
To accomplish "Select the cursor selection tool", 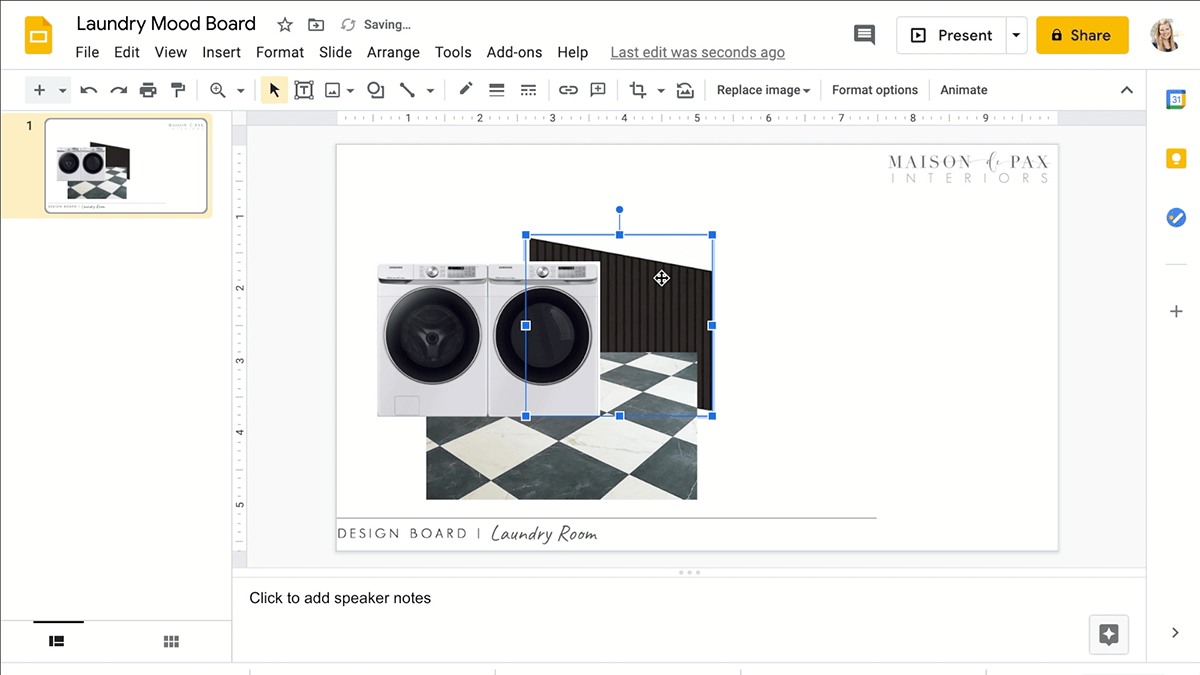I will pos(273,90).
